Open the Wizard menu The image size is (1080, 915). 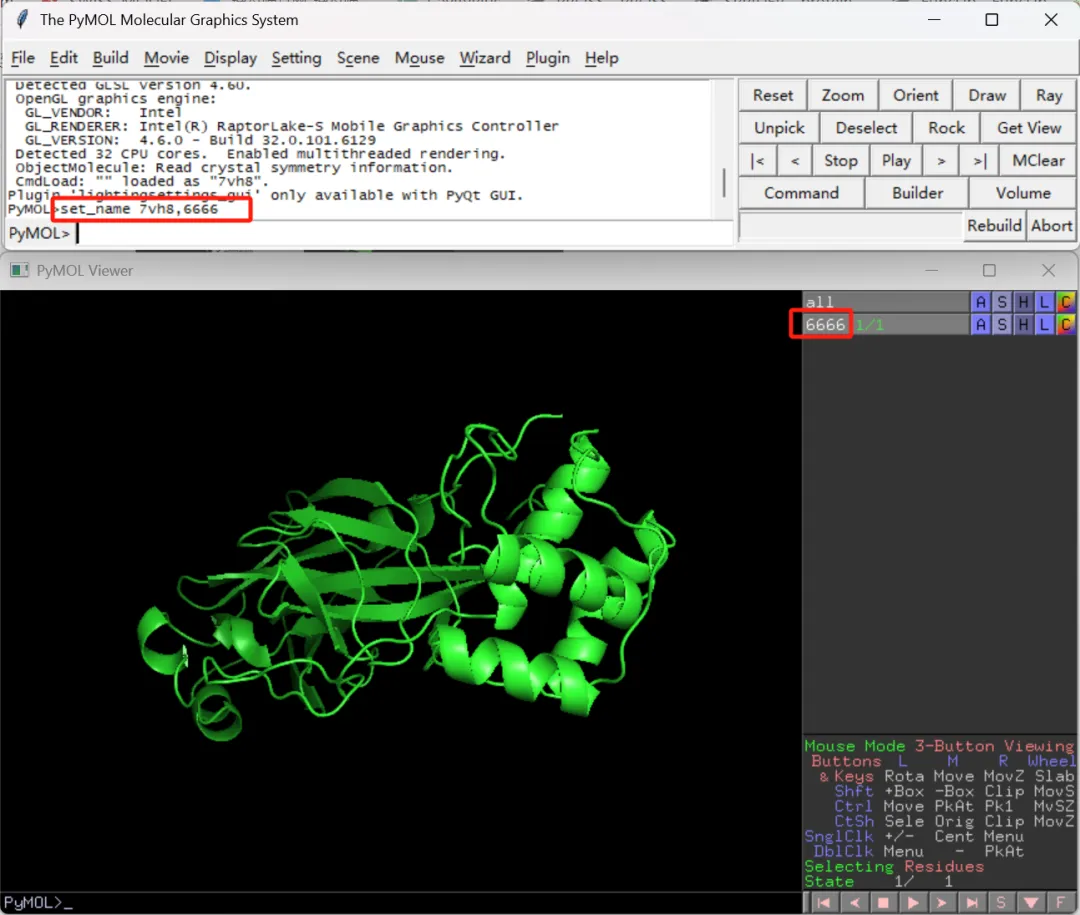(x=485, y=58)
